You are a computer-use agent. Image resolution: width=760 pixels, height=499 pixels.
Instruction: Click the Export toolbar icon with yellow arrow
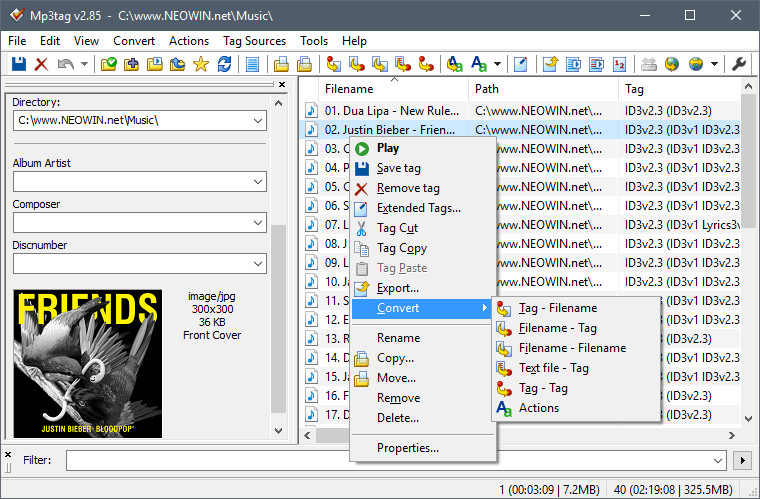[551, 64]
